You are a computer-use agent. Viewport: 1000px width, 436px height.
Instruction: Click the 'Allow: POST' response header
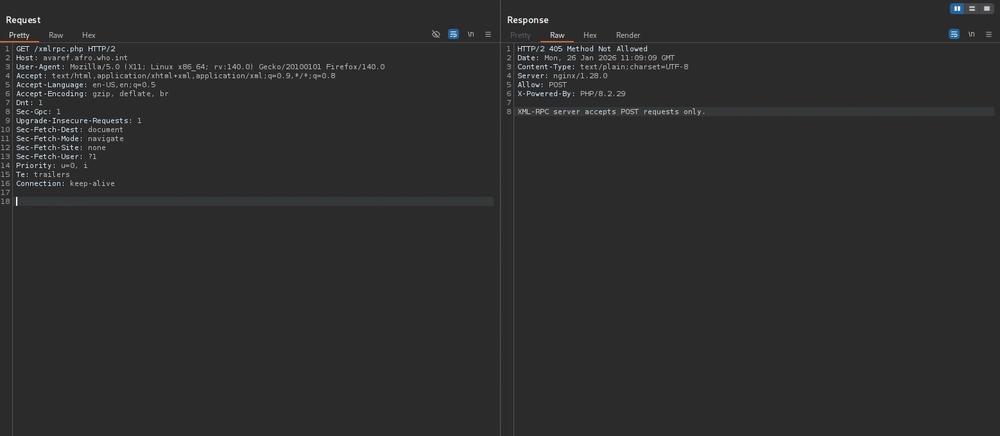(541, 85)
